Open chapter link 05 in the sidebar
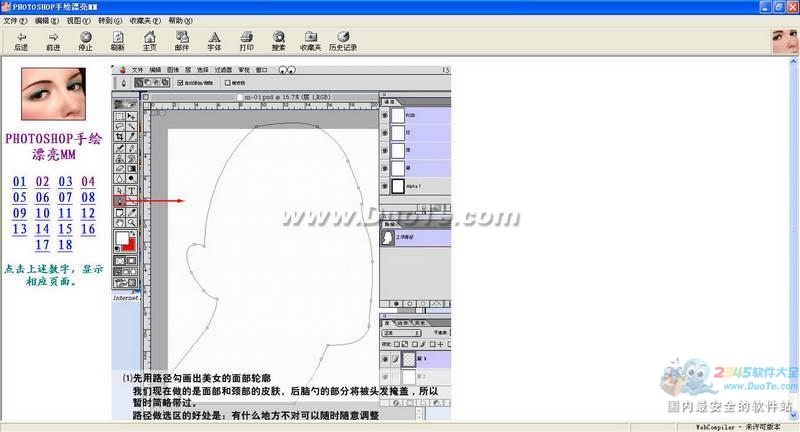Image resolution: width=800 pixels, height=432 pixels. pos(19,197)
